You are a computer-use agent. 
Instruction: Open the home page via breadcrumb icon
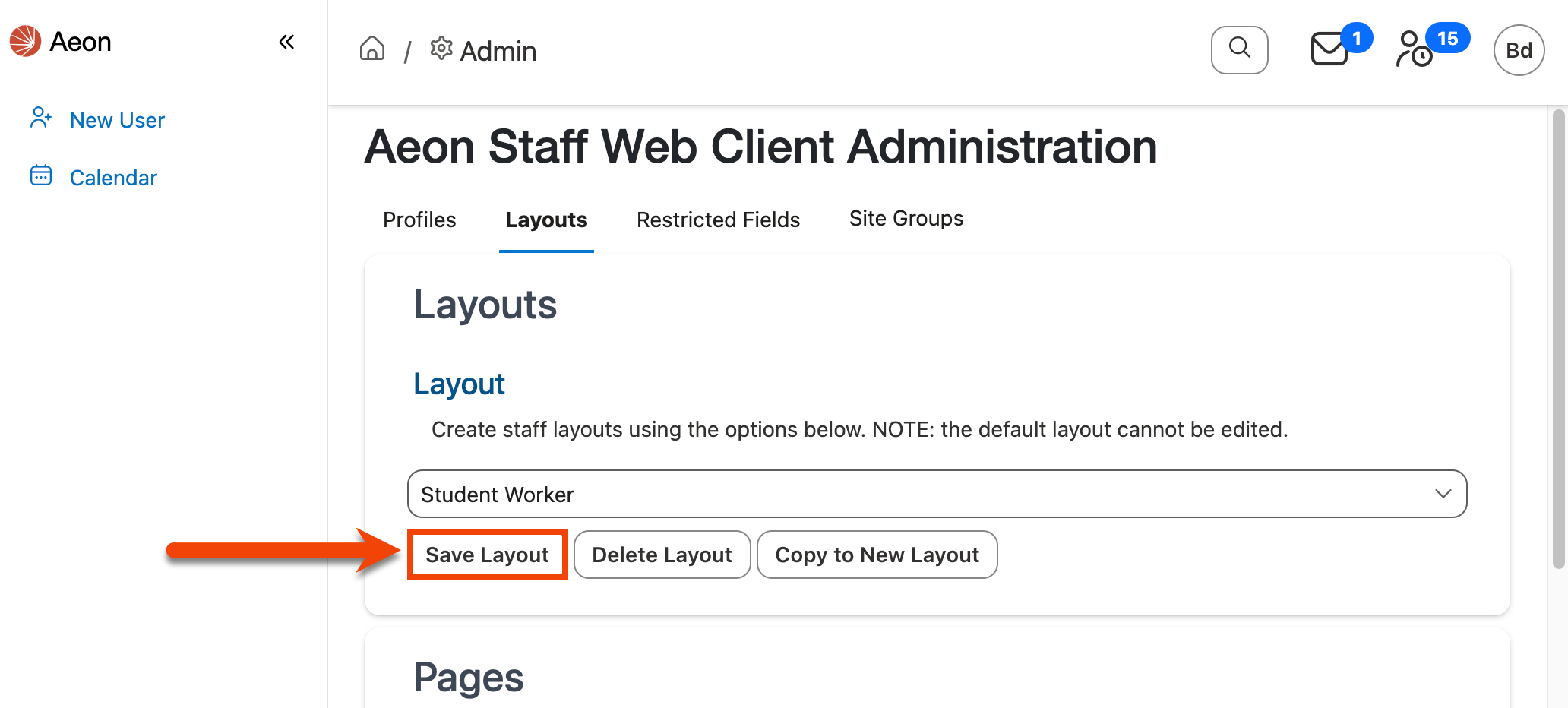pyautogui.click(x=372, y=49)
